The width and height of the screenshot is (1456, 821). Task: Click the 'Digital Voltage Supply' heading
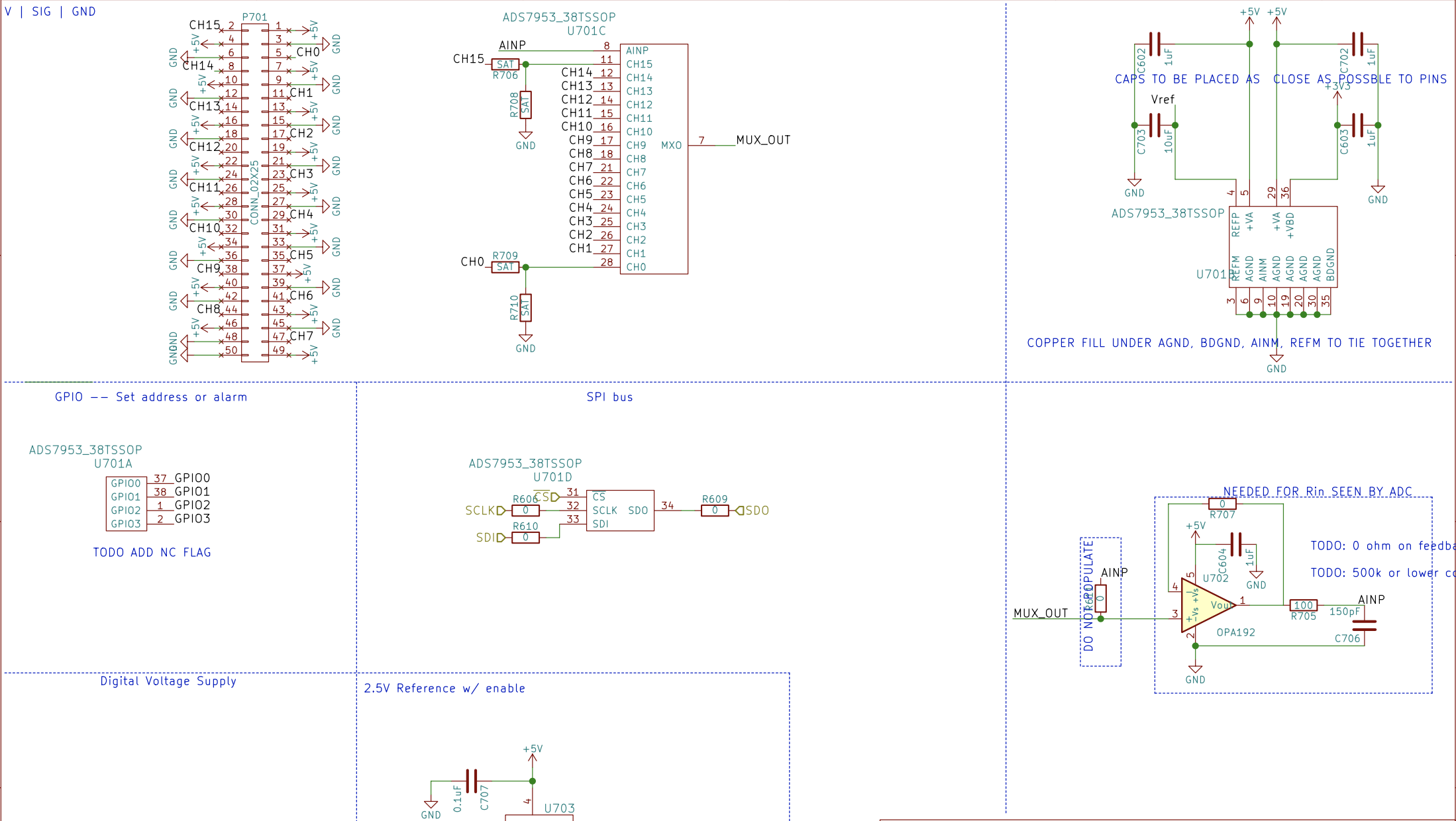click(x=168, y=681)
